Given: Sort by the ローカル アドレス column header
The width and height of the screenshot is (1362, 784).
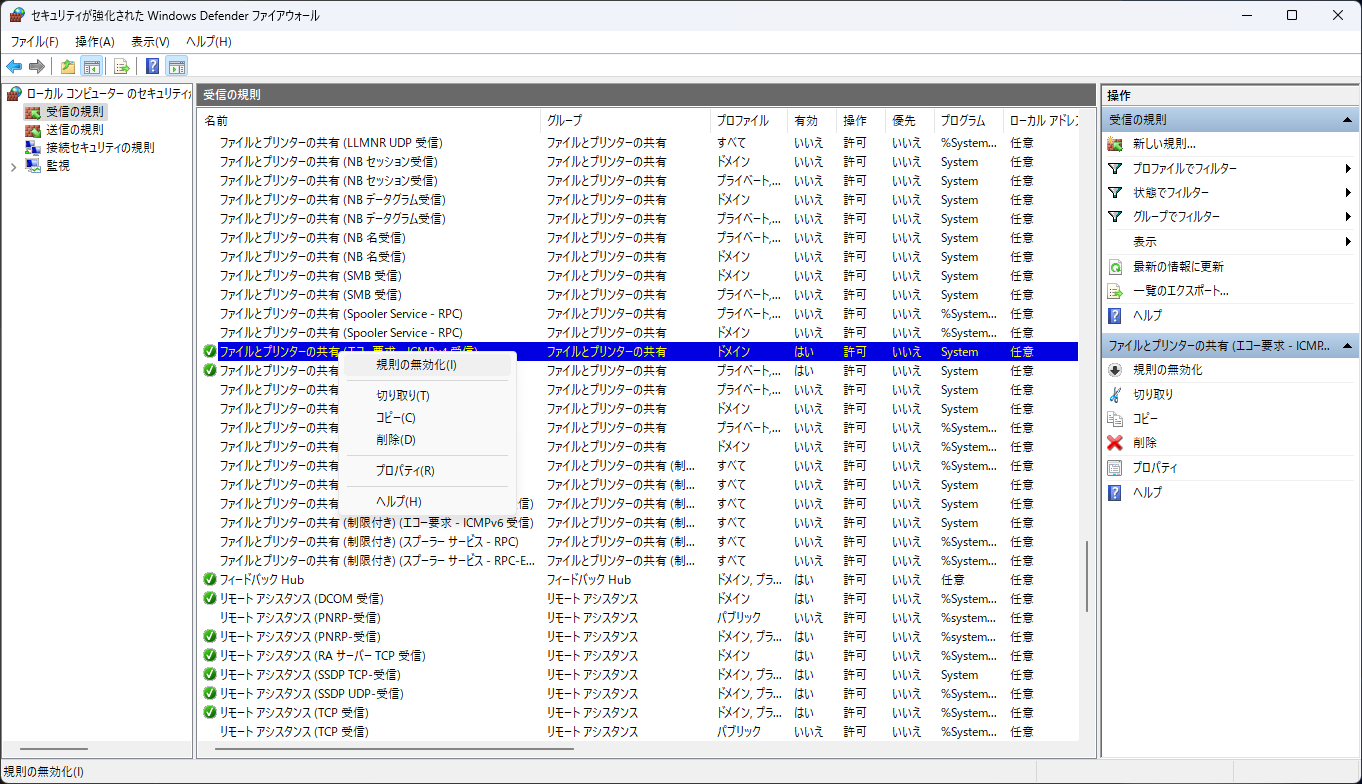Looking at the screenshot, I should (x=1041, y=120).
